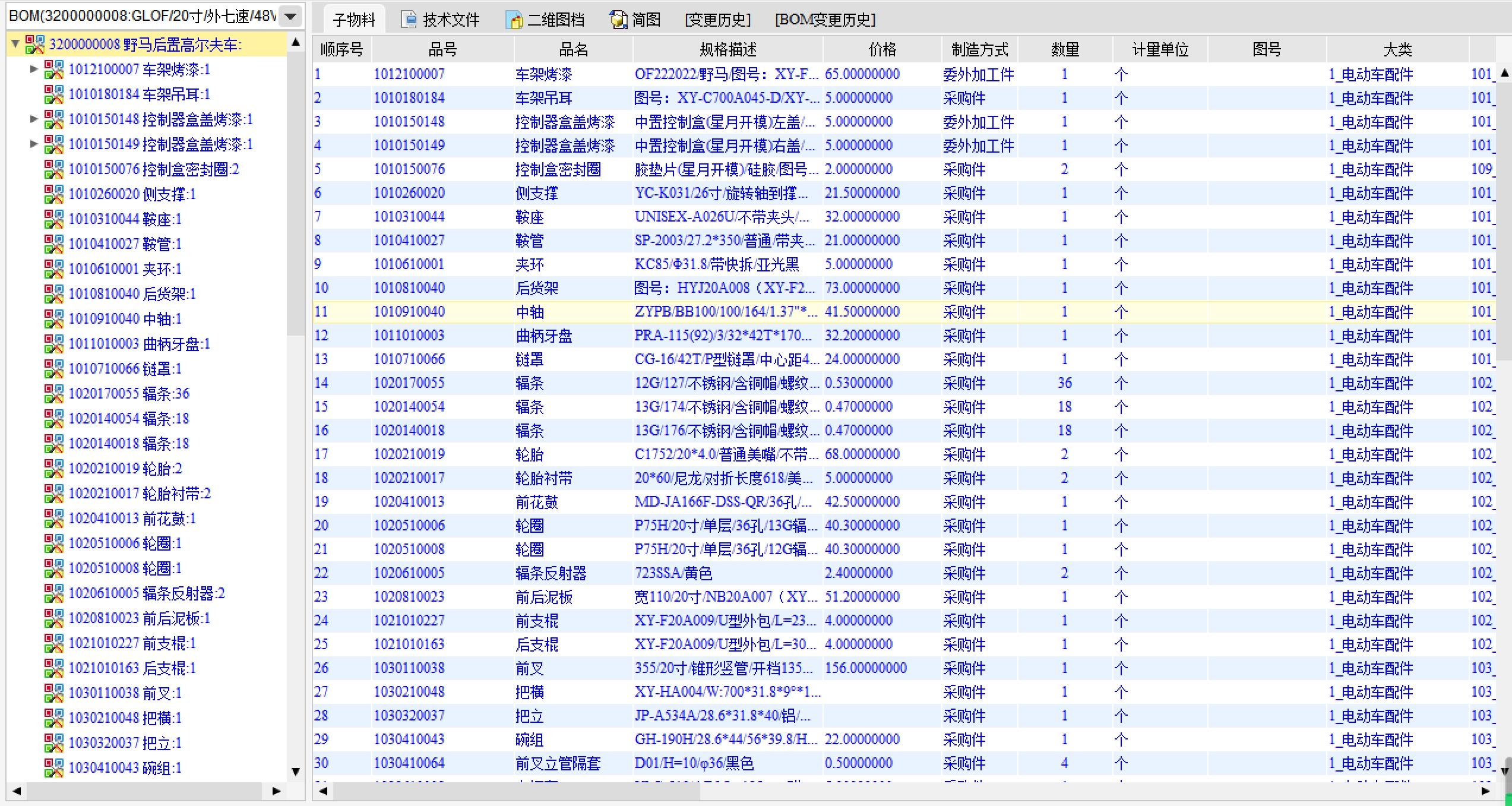Click the icon beside 1030410043 碗组

[x=54, y=768]
